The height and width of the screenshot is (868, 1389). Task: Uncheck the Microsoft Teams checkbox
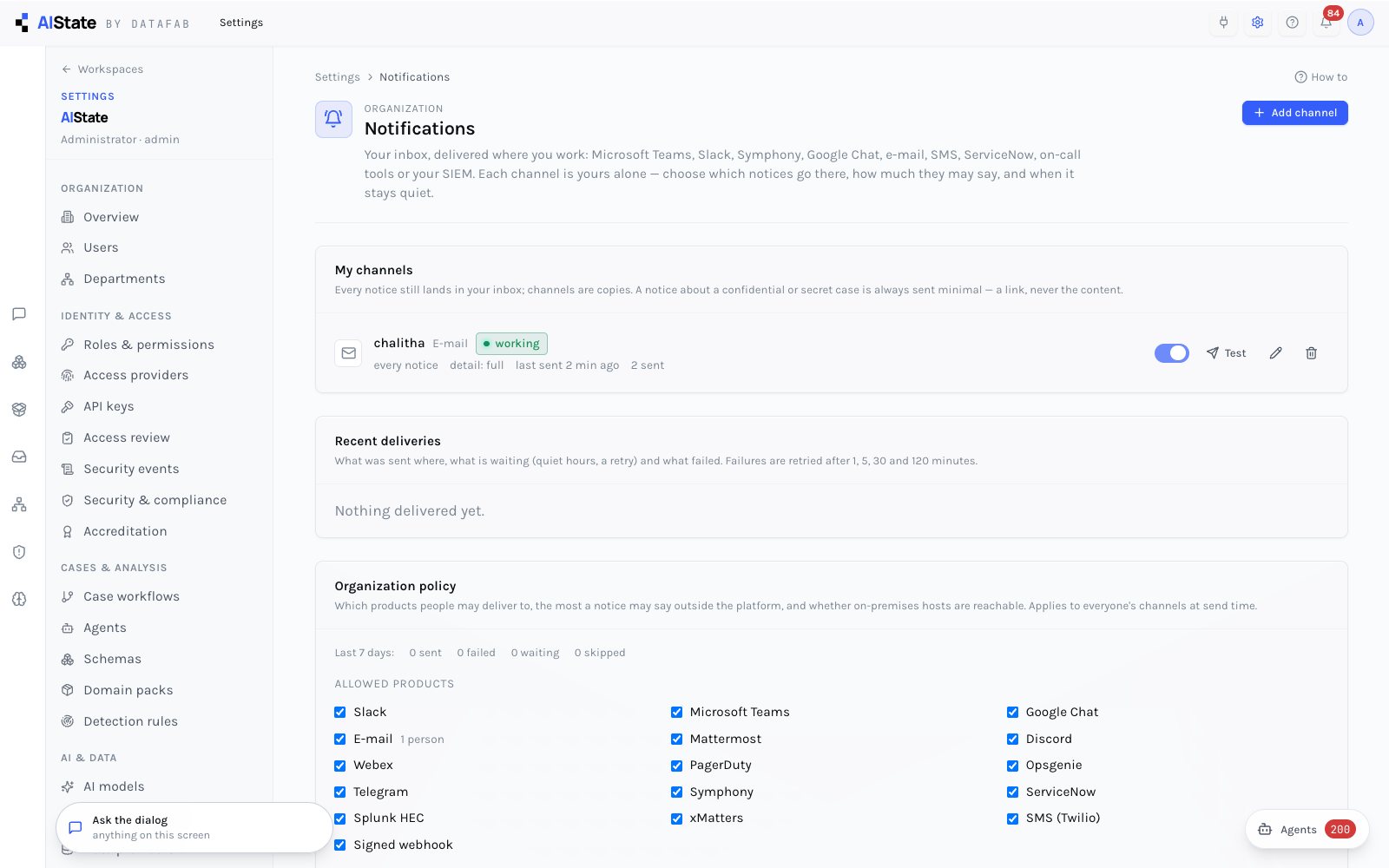point(676,712)
